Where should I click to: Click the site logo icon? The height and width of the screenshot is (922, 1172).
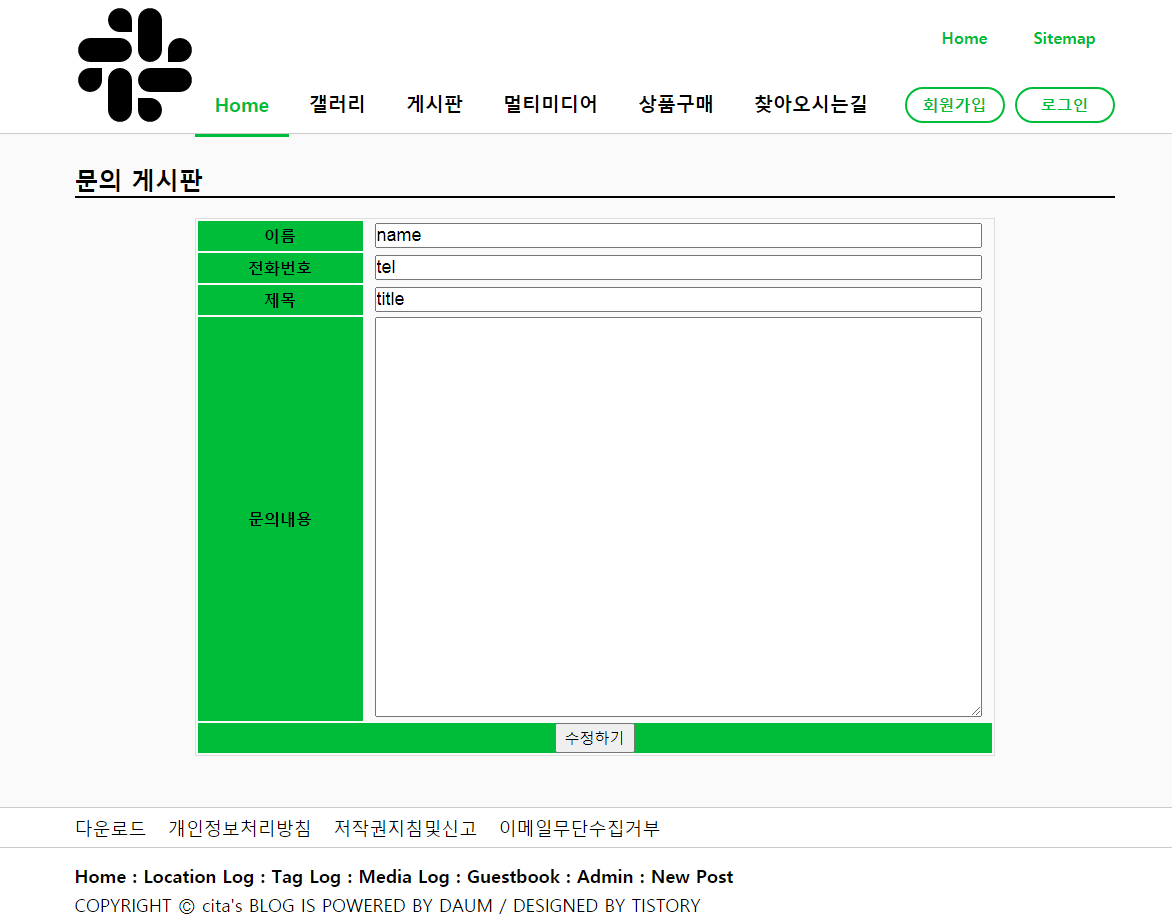coord(133,63)
